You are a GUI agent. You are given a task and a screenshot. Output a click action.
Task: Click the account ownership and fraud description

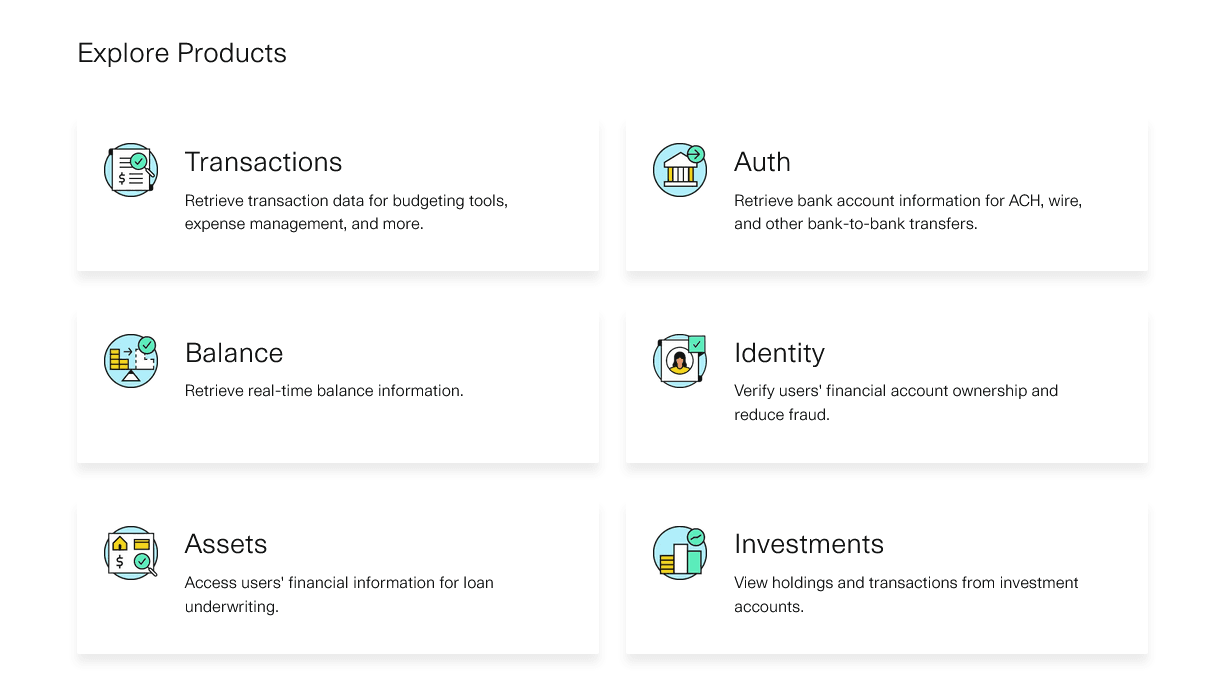point(895,402)
